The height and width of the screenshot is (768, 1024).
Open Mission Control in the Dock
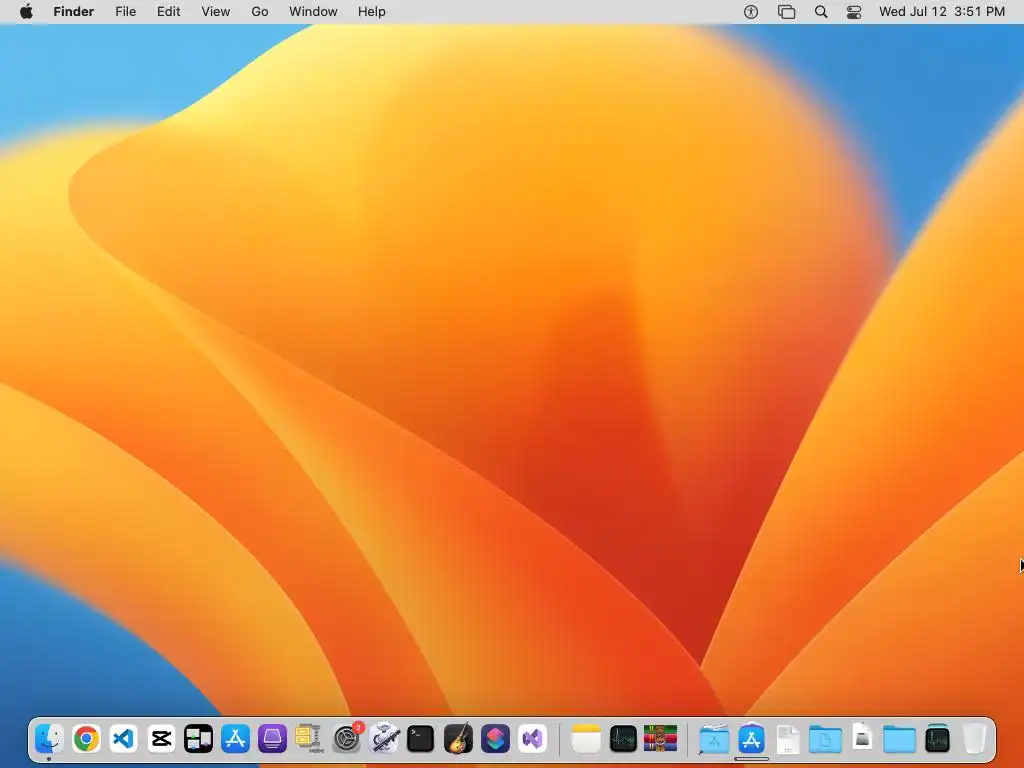(198, 739)
